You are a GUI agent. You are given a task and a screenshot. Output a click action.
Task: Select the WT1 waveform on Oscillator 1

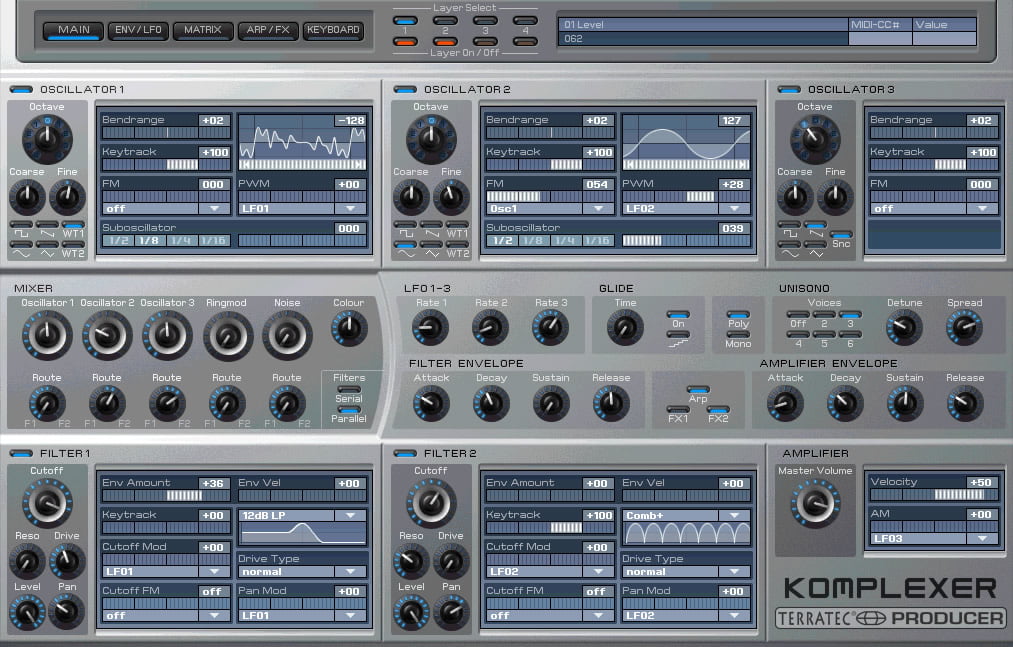(72, 225)
